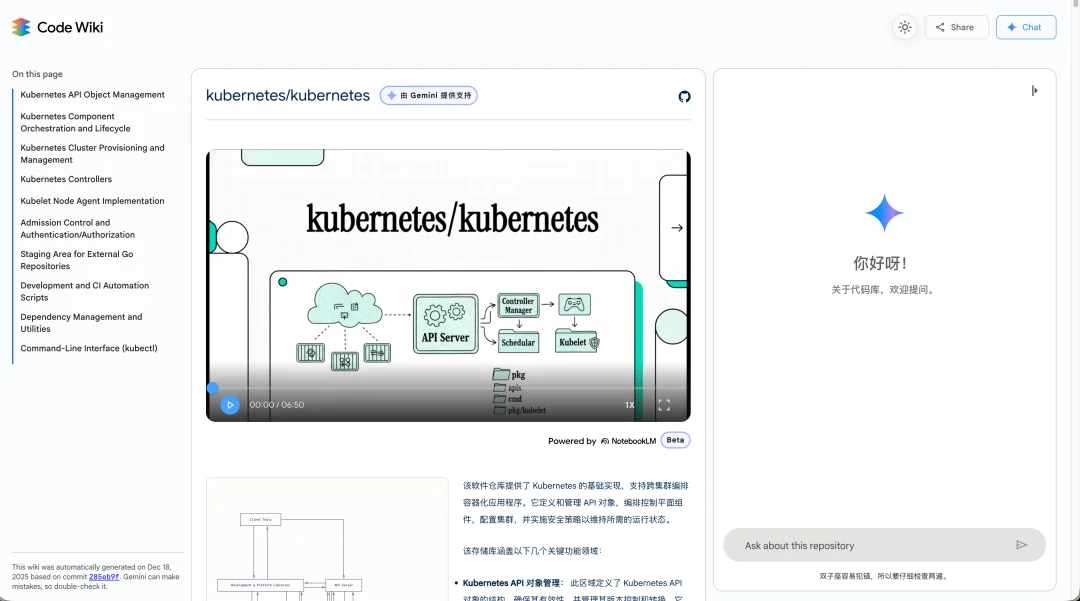The height and width of the screenshot is (601, 1080).
Task: Collapse the chat panel with the arrow icon
Action: coord(1035,90)
